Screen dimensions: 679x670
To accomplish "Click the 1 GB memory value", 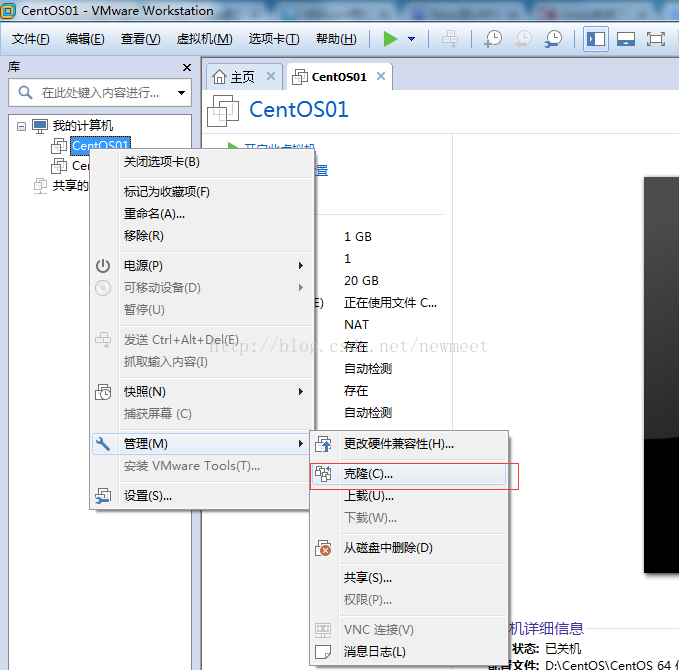I will click(x=358, y=237).
